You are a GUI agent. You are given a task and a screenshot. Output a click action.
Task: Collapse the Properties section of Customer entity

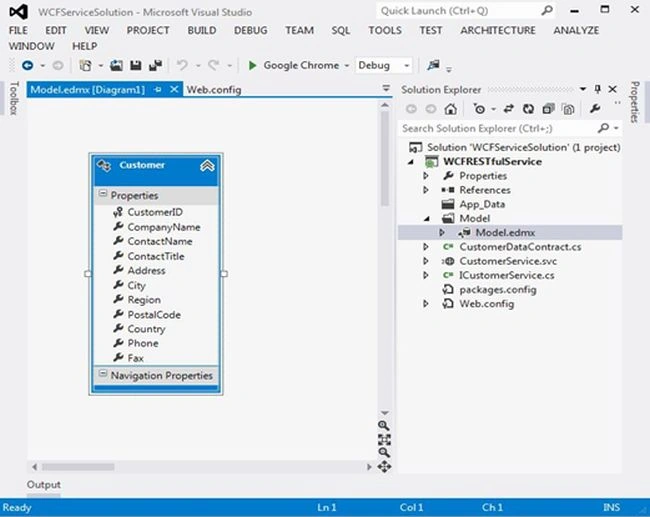(103, 194)
